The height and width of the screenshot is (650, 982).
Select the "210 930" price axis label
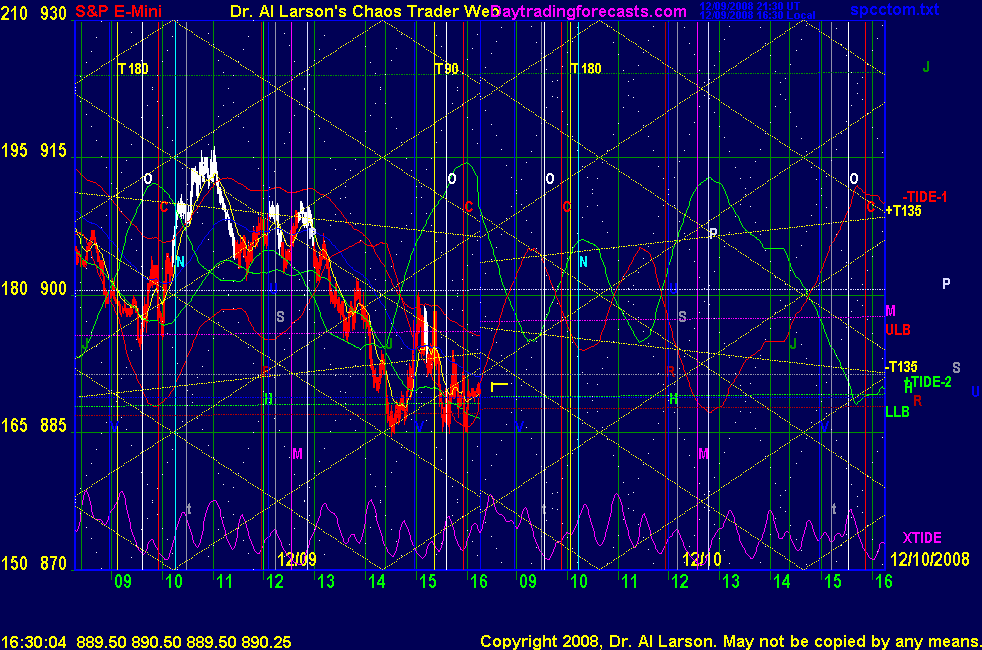click(33, 13)
